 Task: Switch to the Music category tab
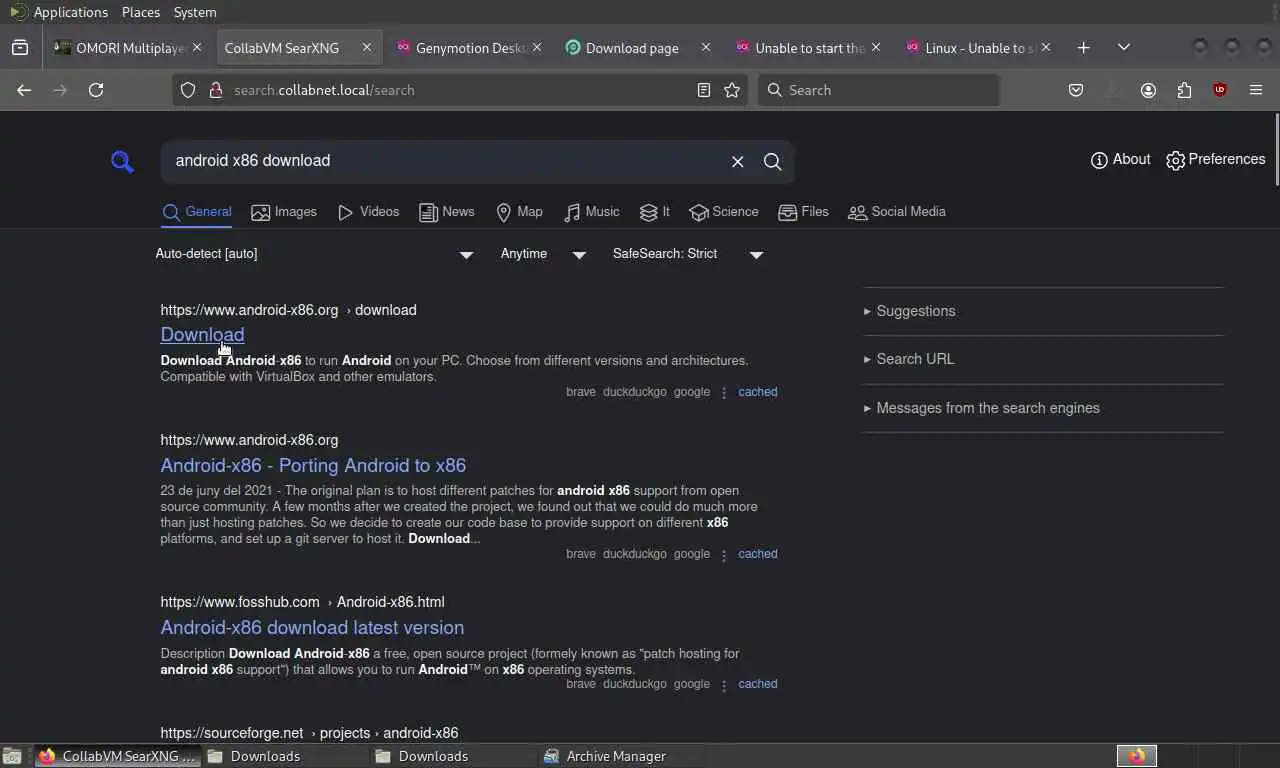click(x=592, y=212)
